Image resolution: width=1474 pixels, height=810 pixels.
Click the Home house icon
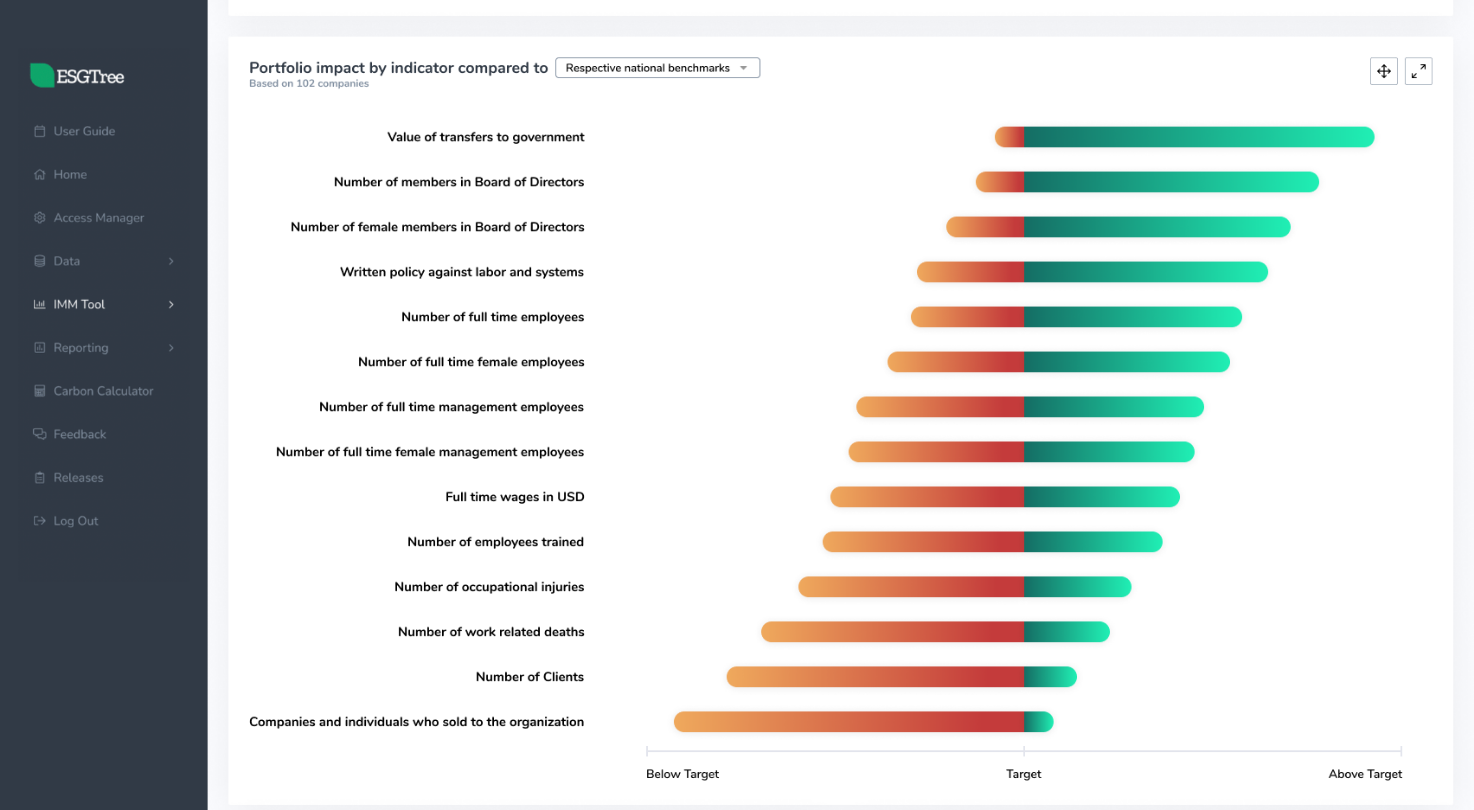click(40, 175)
